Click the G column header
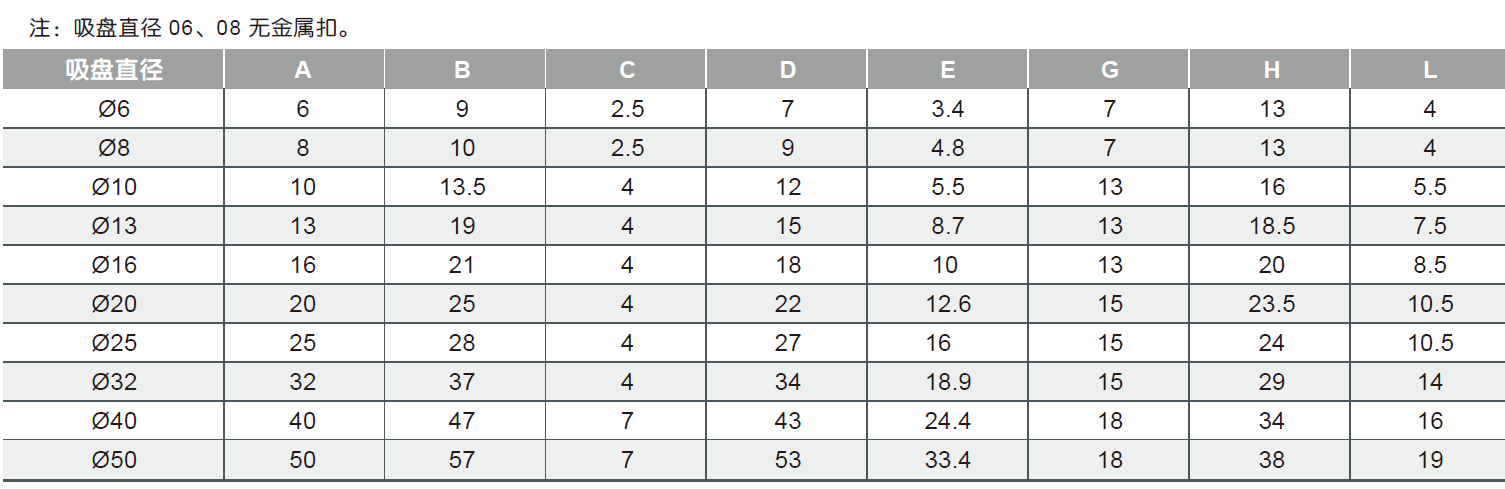 tap(1109, 70)
